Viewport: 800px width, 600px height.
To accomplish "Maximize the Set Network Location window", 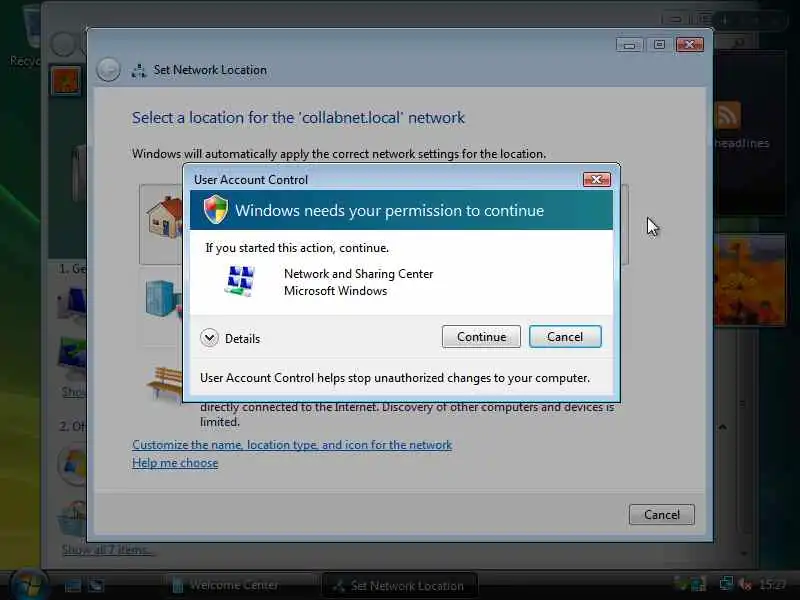I will [x=659, y=45].
